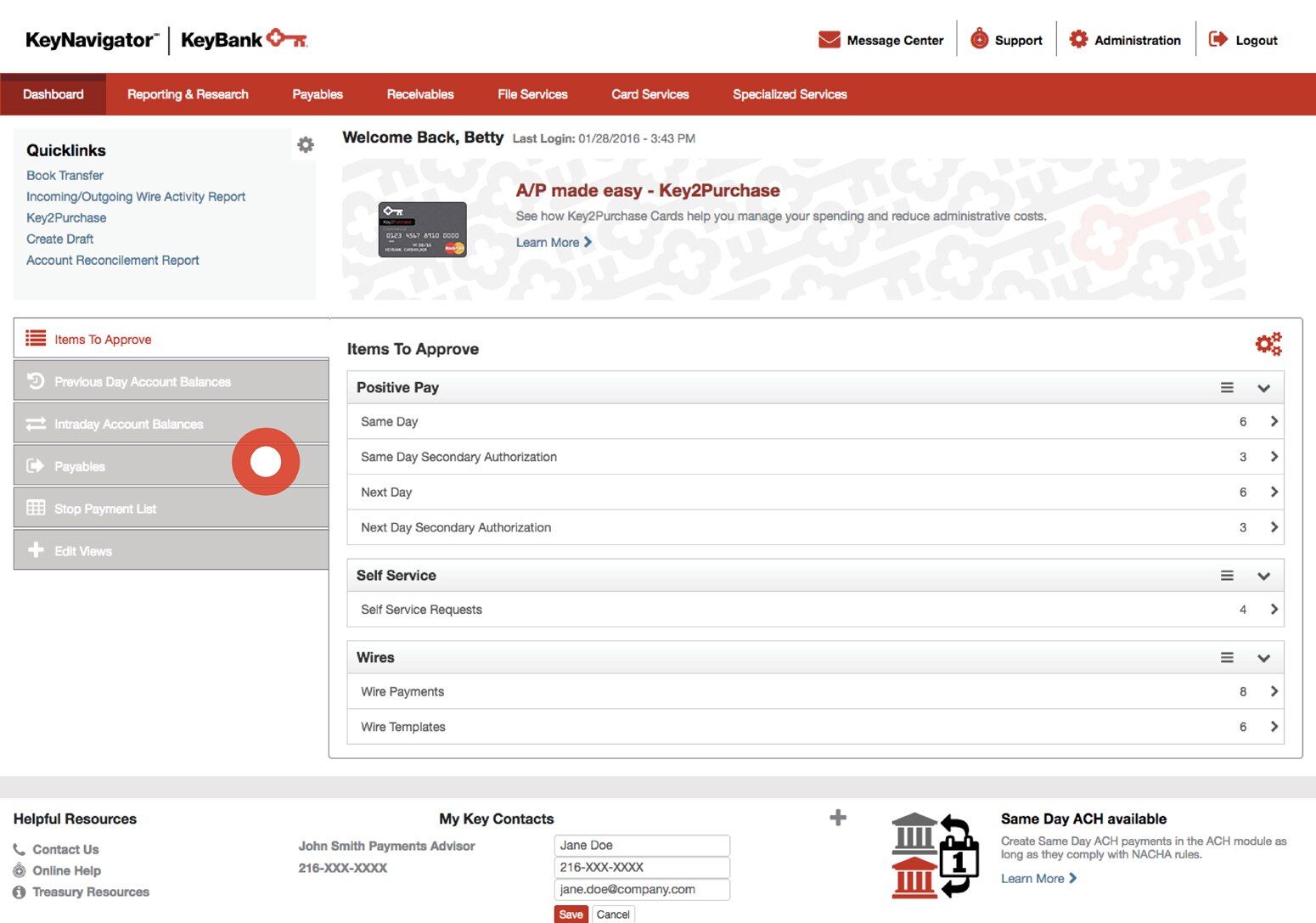
Task: Click the Contact Us phone icon
Action: click(19, 849)
